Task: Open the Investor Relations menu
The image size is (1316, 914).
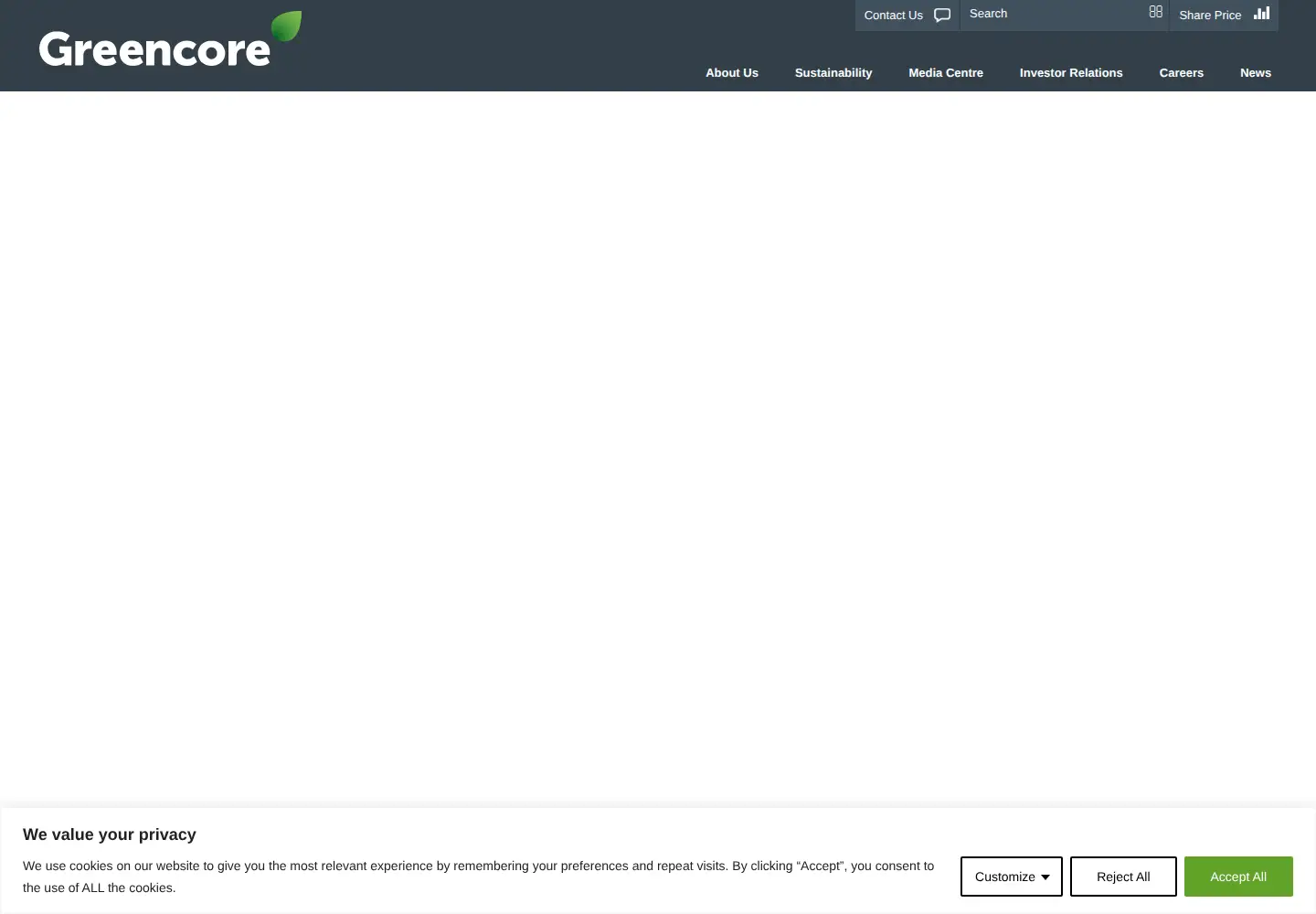Action: tap(1071, 73)
